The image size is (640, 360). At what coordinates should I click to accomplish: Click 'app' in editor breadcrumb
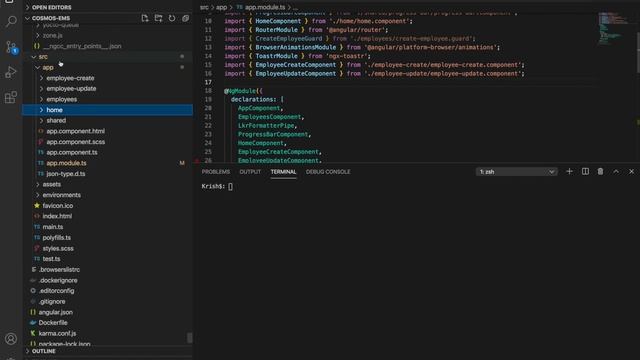pos(221,7)
